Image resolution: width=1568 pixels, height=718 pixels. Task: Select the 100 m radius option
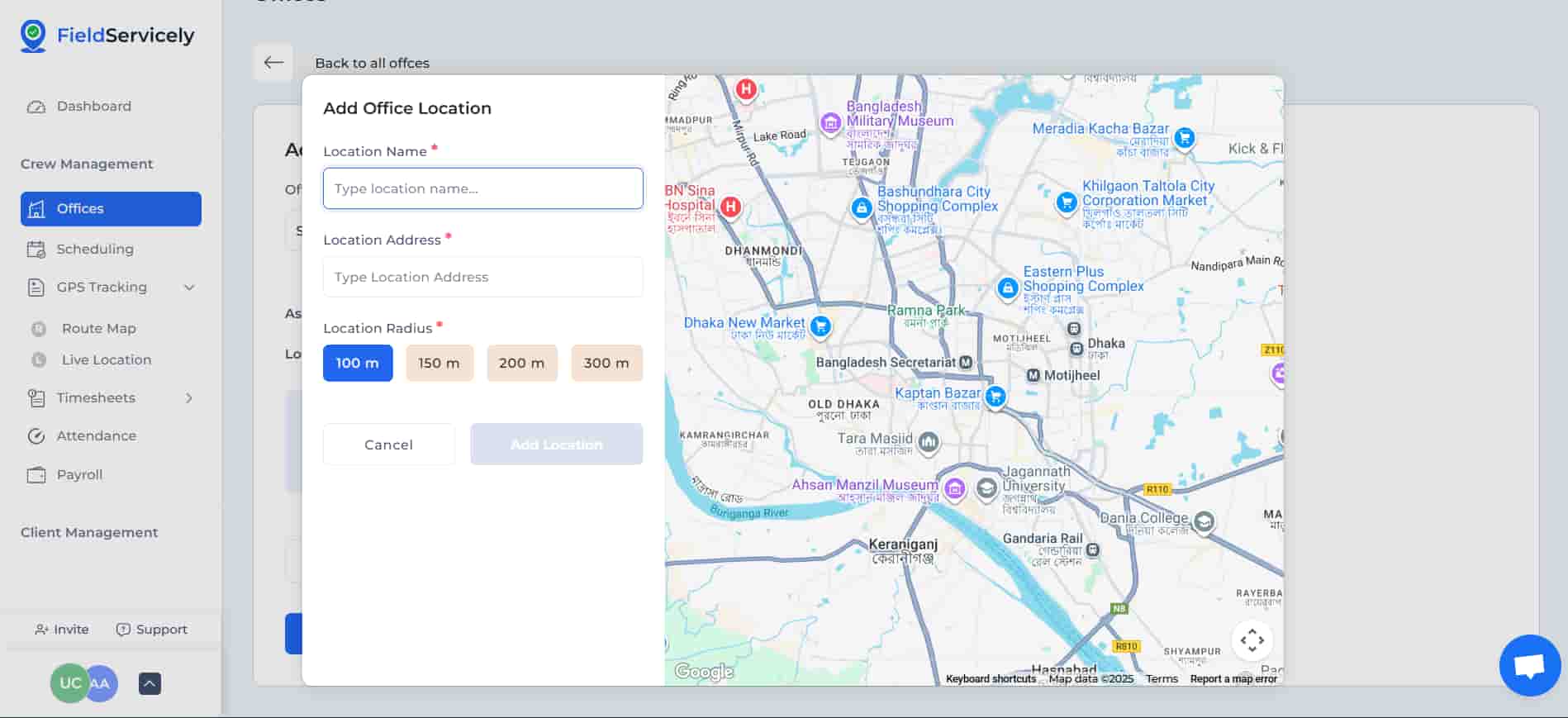[358, 363]
